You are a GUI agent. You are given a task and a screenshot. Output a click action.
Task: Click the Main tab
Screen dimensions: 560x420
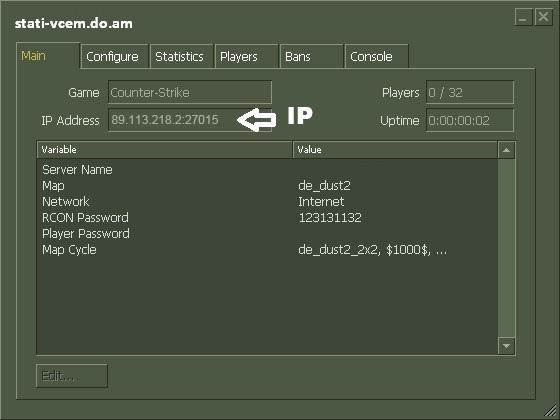pyautogui.click(x=48, y=56)
